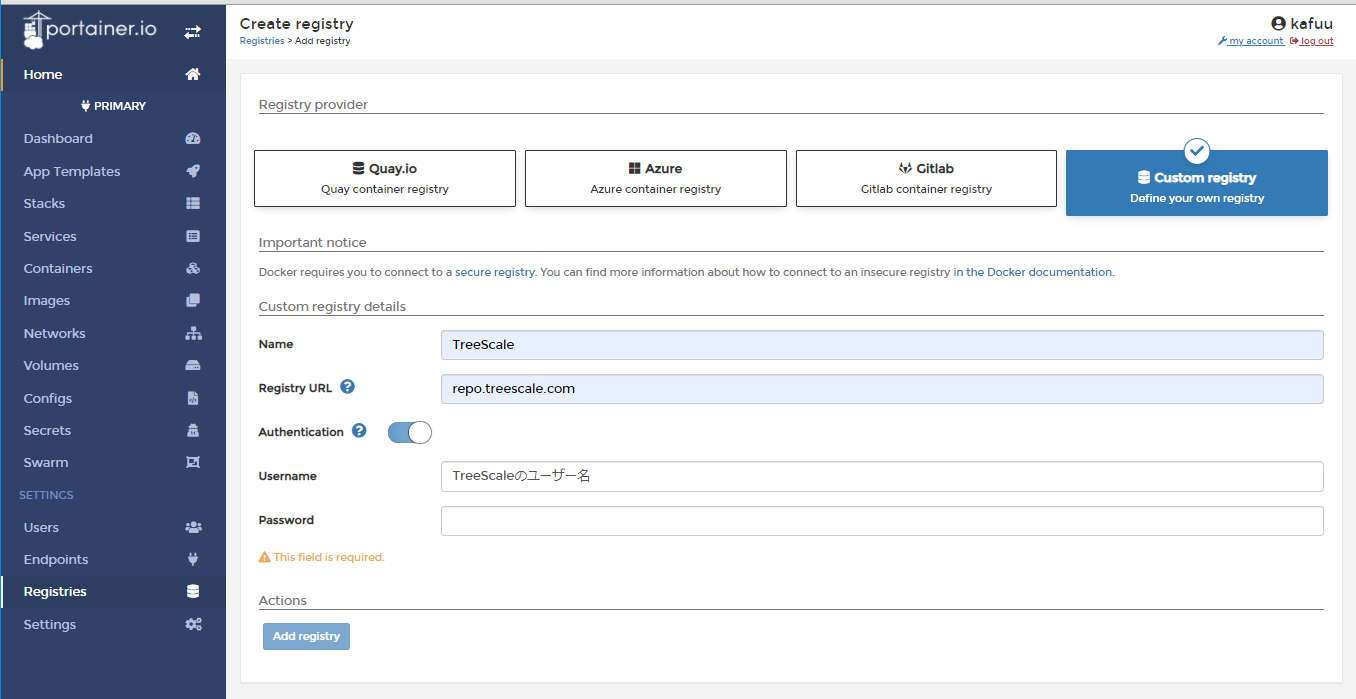
Task: Click the Networks sitemap icon
Action: pyautogui.click(x=193, y=333)
